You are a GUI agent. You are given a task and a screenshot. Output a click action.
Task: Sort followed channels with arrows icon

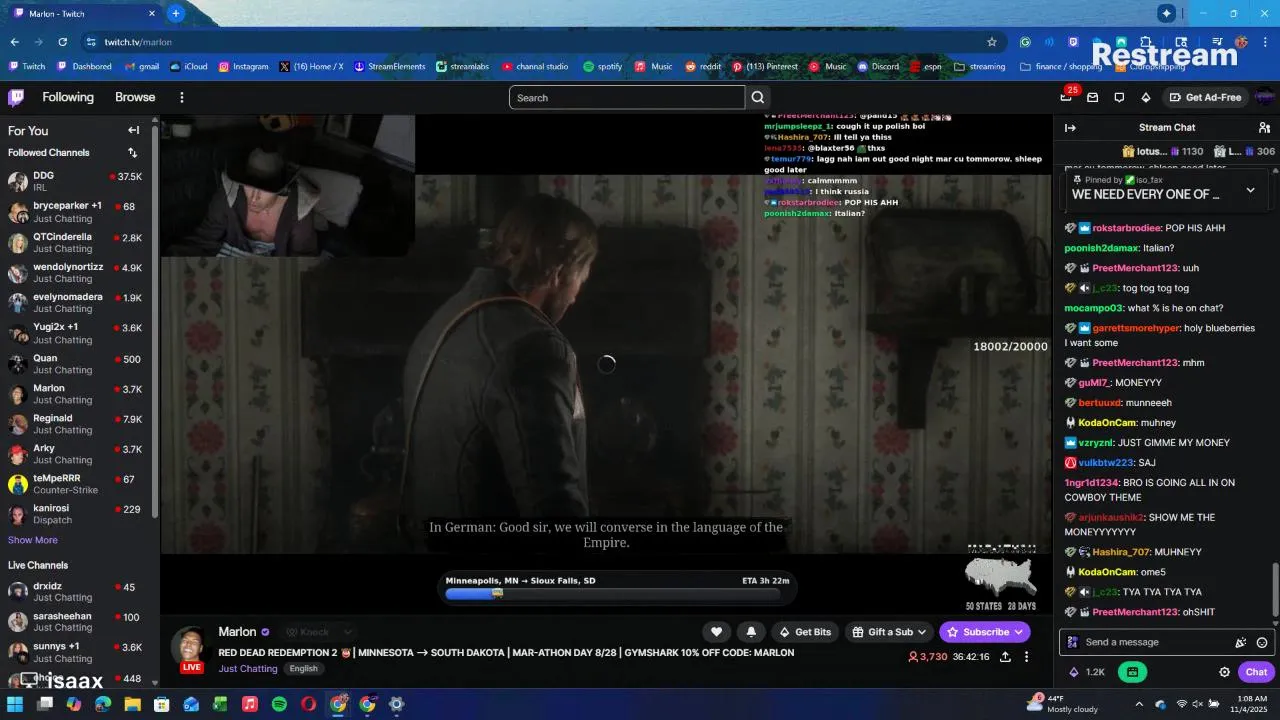132,153
